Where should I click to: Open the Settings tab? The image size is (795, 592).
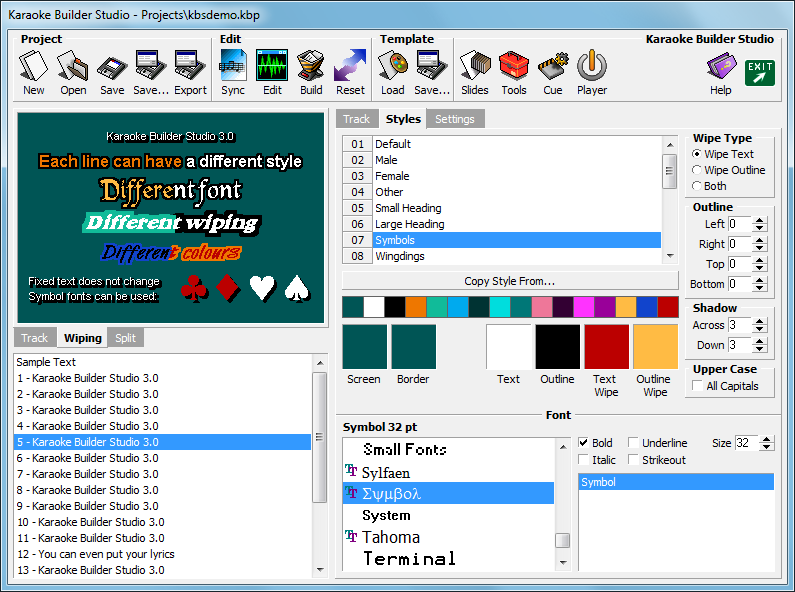coord(455,119)
